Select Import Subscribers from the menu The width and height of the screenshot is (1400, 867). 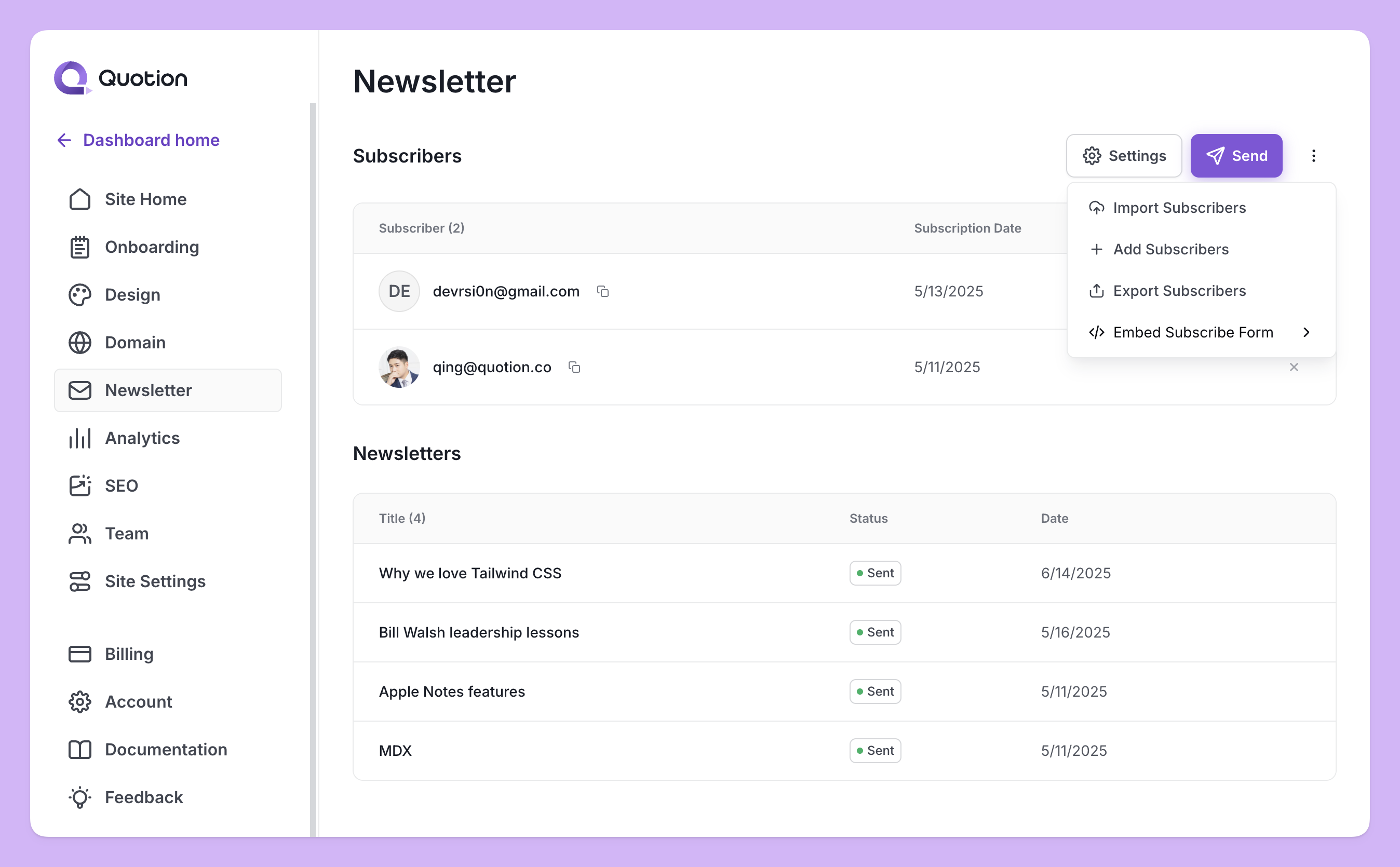pyautogui.click(x=1179, y=208)
